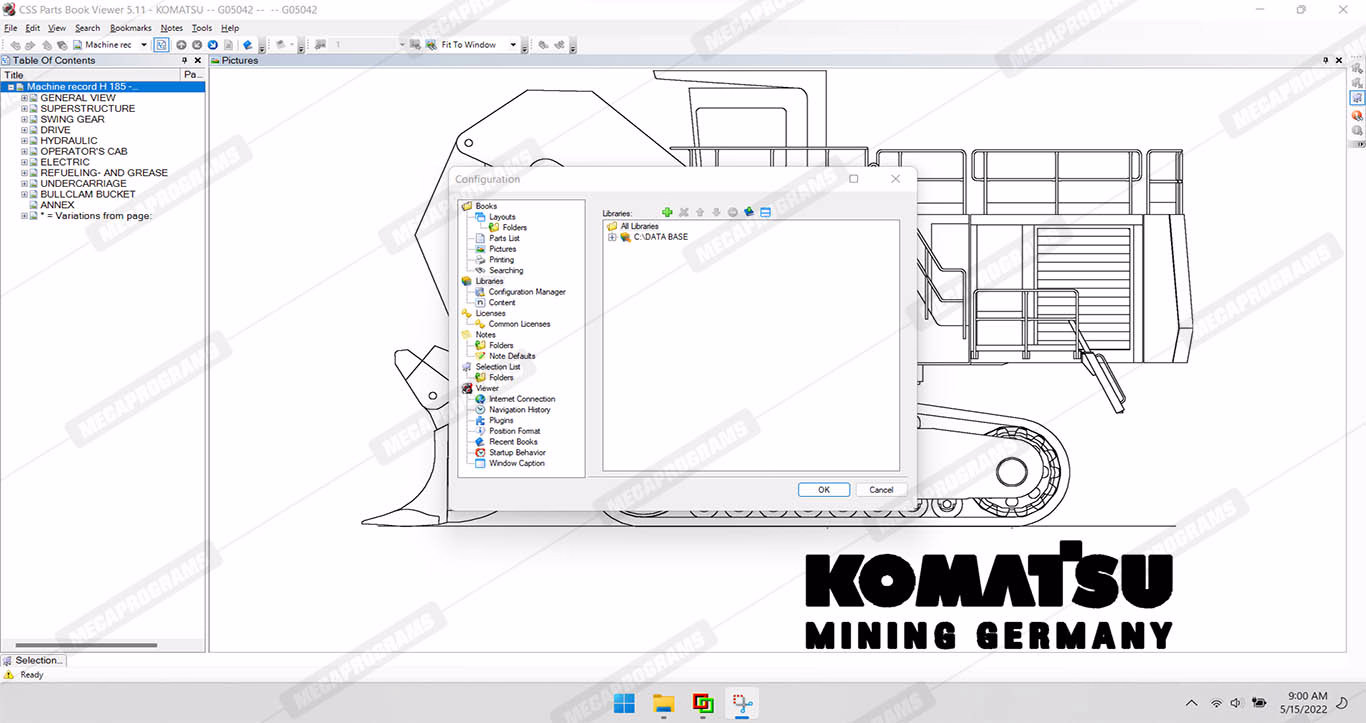Click the Internet Connection globe icon
1366x723 pixels.
(x=481, y=399)
